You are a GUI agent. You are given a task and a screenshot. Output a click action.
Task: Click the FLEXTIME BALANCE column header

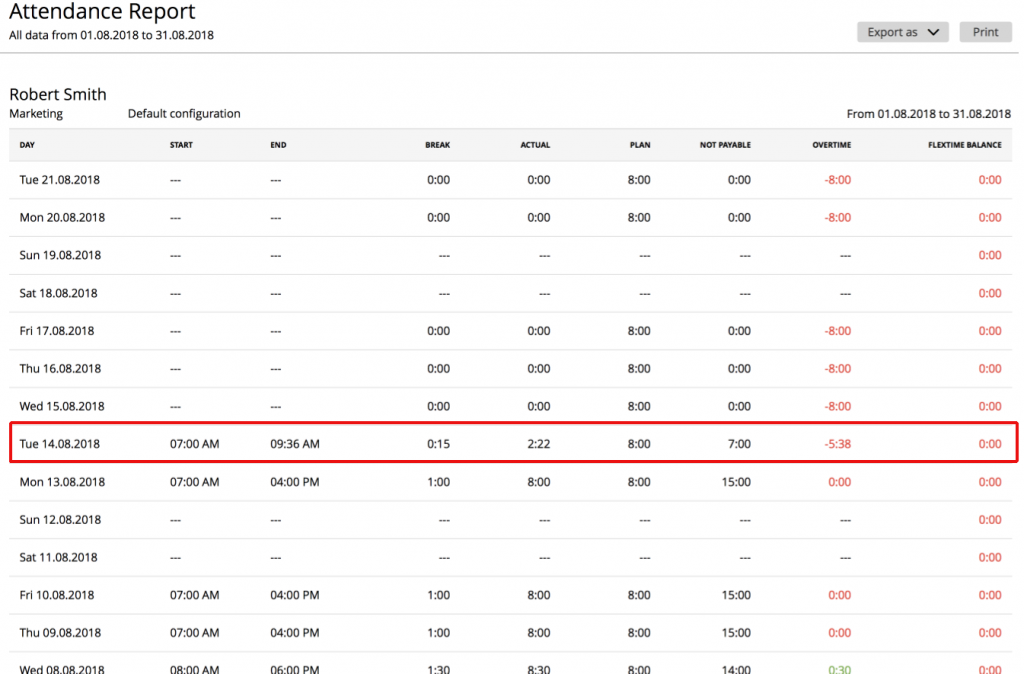pyautogui.click(x=965, y=145)
